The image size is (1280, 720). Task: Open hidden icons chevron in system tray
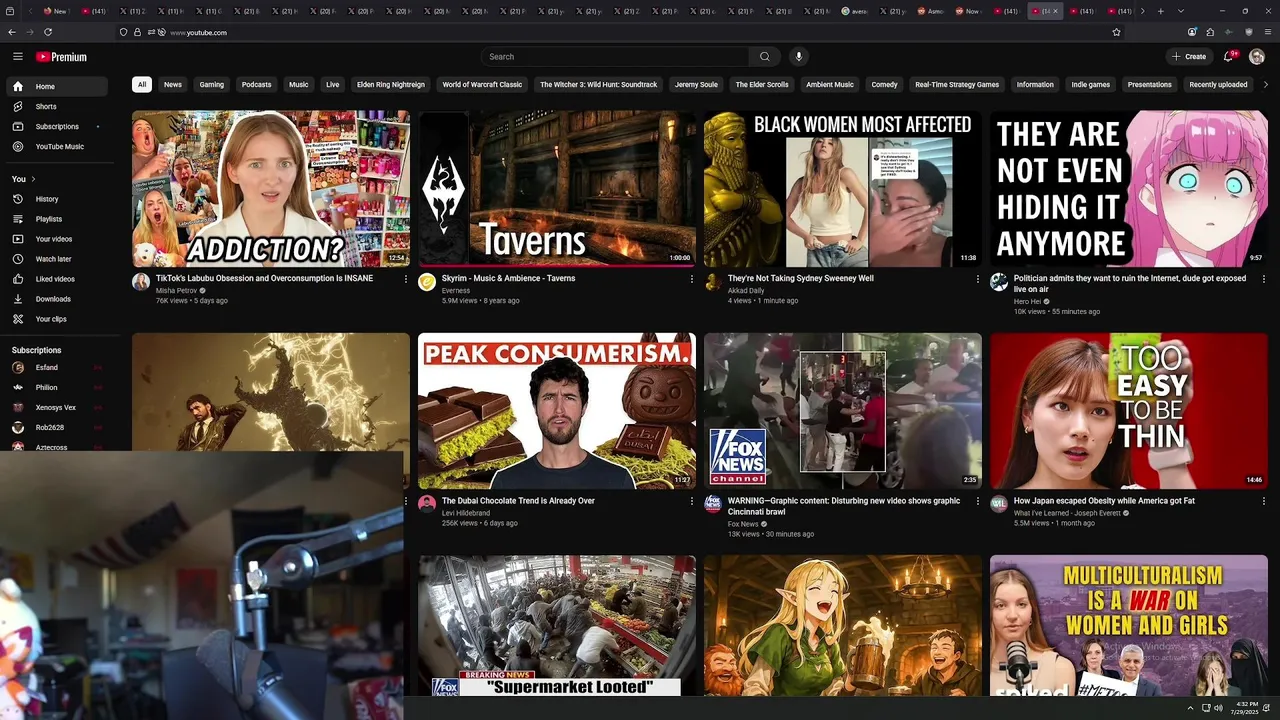1190,708
